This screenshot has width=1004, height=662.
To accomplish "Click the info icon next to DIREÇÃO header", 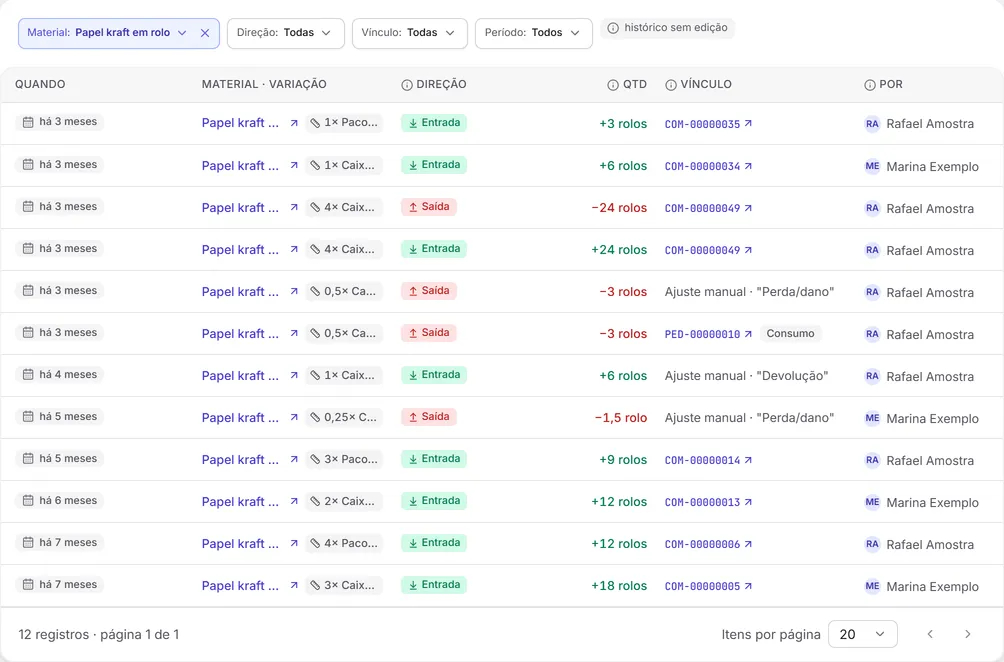I will 407,85.
